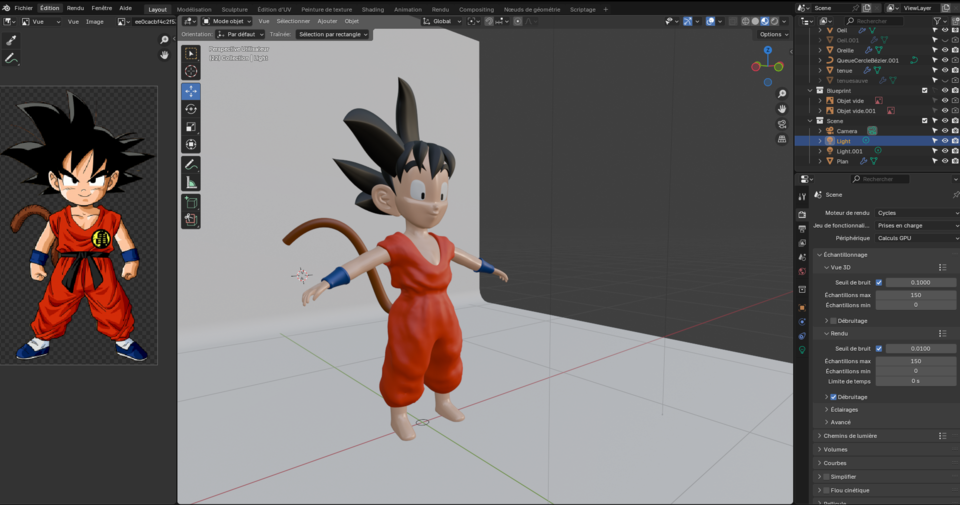The height and width of the screenshot is (505, 960).
Task: Select the Move tool in the viewport toolbar
Action: (x=191, y=90)
